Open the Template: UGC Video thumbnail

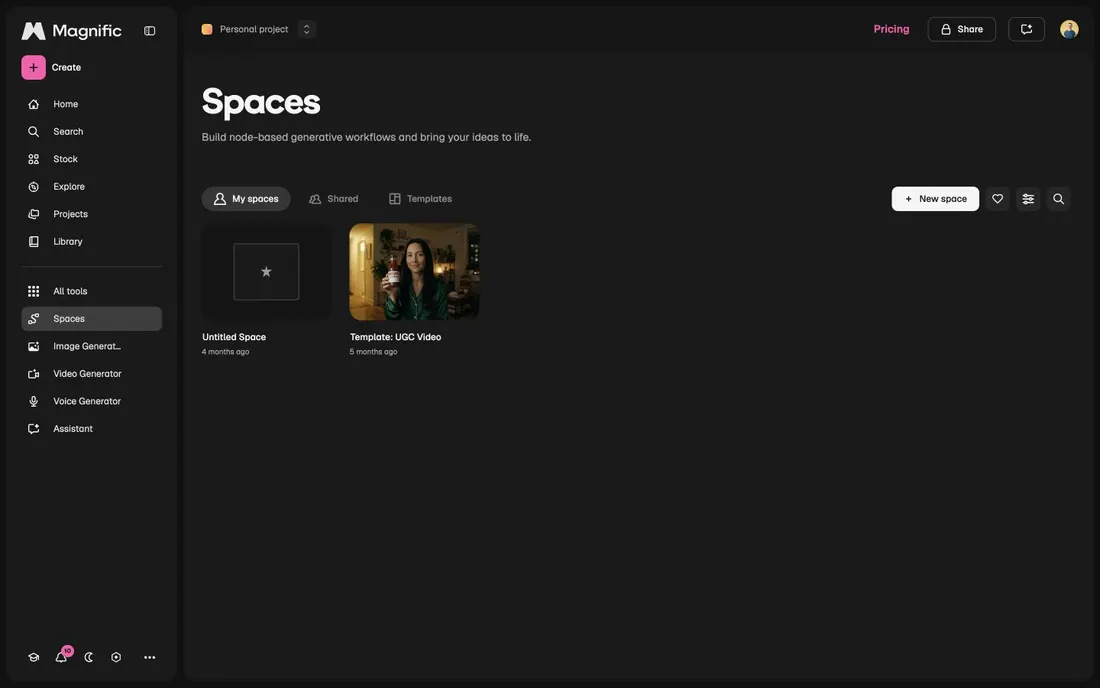[414, 271]
